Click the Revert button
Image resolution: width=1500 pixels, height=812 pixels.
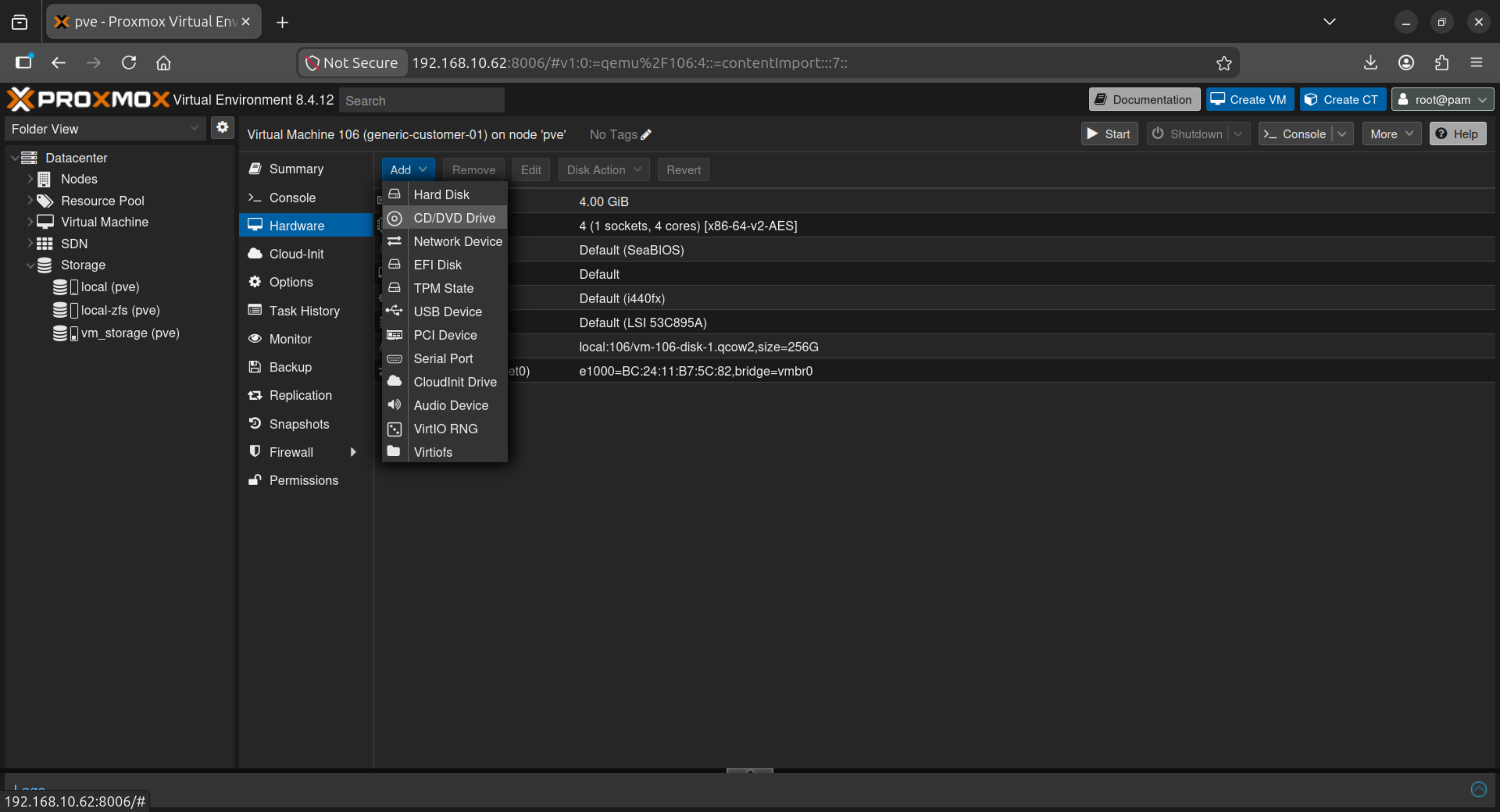point(683,170)
